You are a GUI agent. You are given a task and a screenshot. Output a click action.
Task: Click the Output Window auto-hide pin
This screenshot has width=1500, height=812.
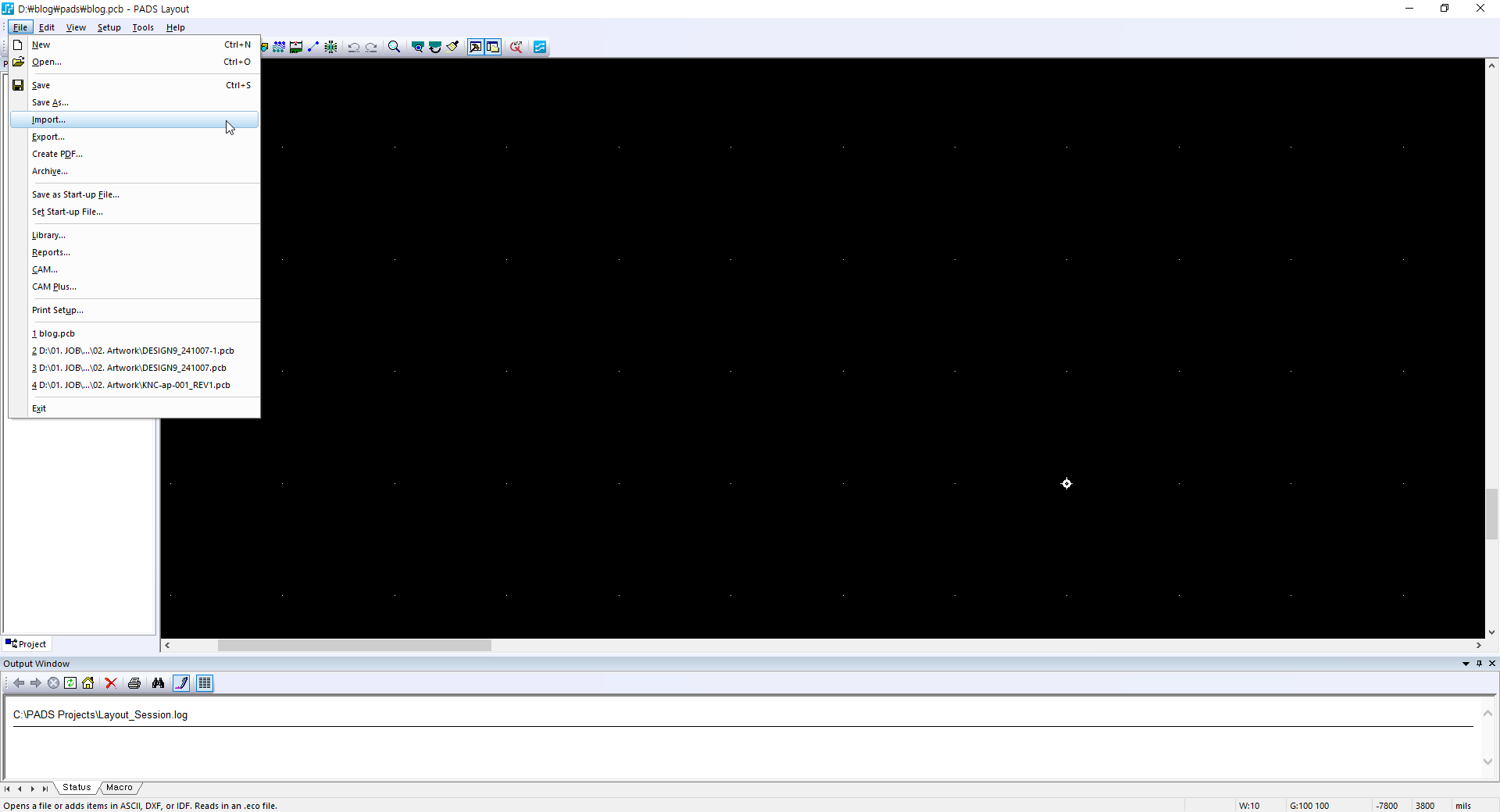pos(1479,664)
